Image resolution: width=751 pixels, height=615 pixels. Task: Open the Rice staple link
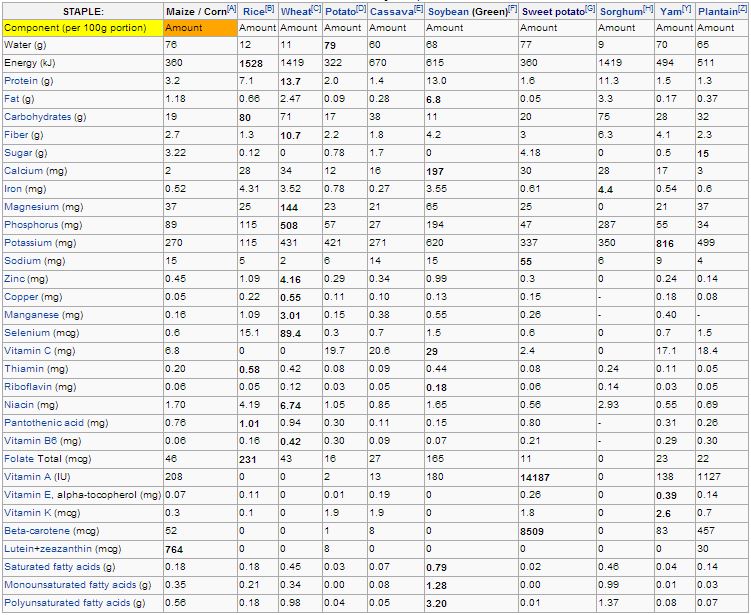coord(253,11)
